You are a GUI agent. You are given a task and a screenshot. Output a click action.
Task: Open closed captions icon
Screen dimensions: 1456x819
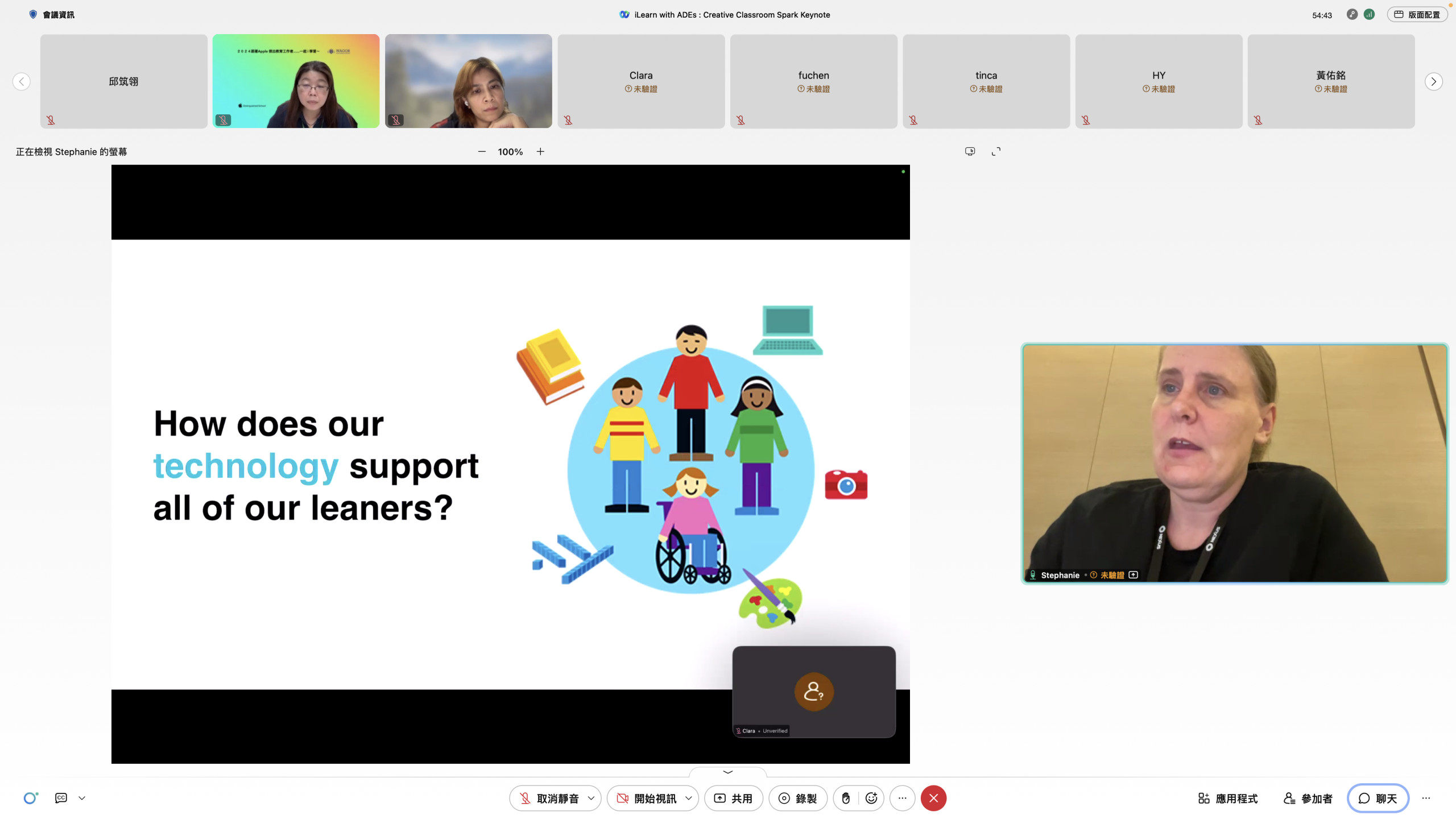[61, 798]
